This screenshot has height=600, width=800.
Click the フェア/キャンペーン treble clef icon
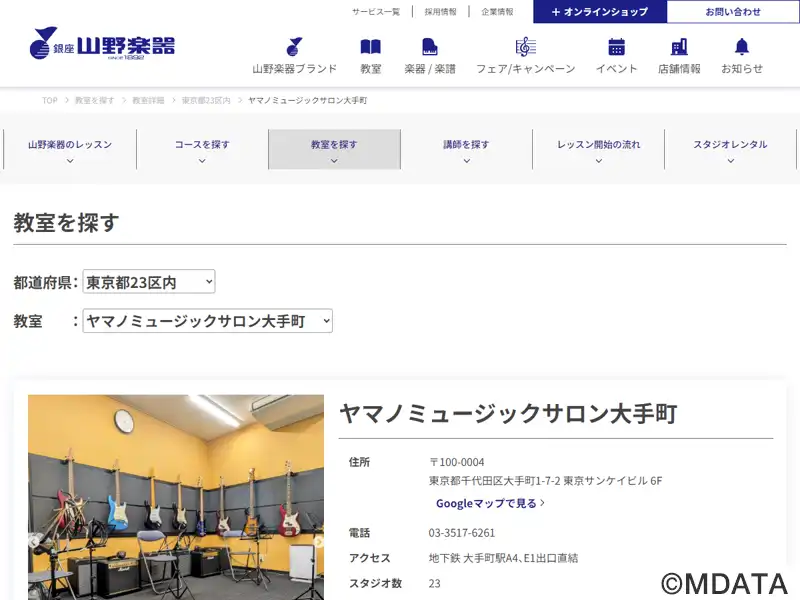[526, 46]
